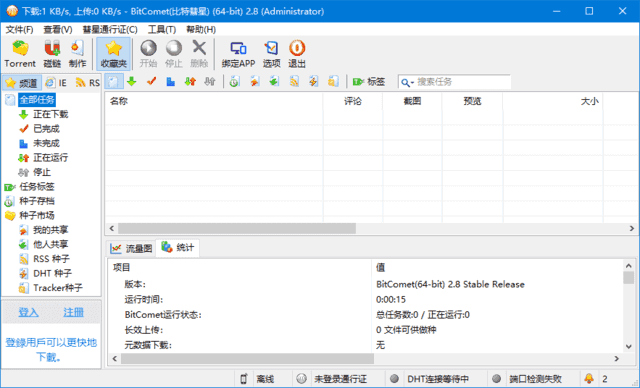This screenshot has height=388, width=640.
Task: Show all tasks filter icon in toolbar
Action: (x=113, y=82)
